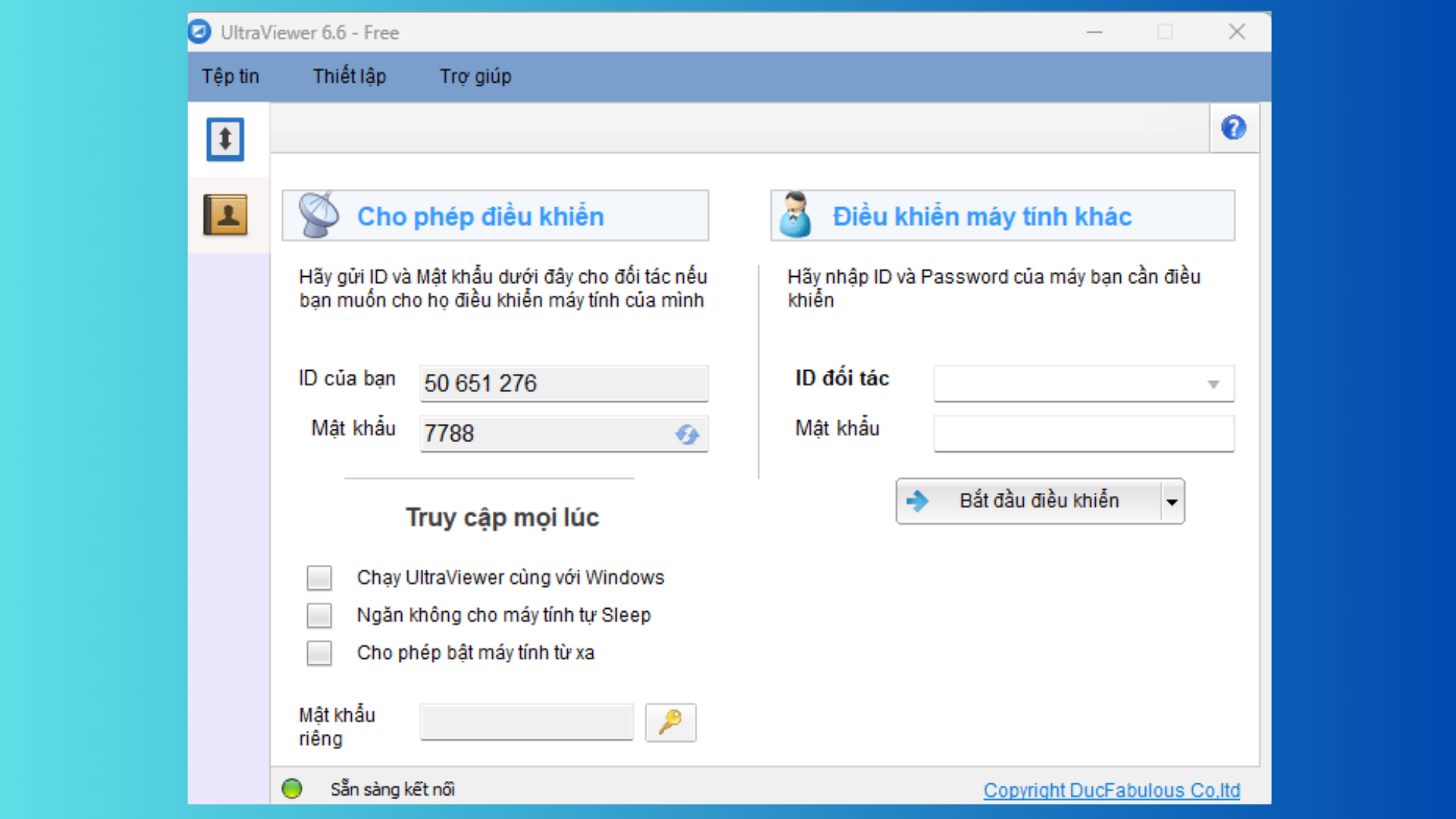Refresh the password with the refresh icon
Screen dimensions: 1456x819
coord(687,434)
